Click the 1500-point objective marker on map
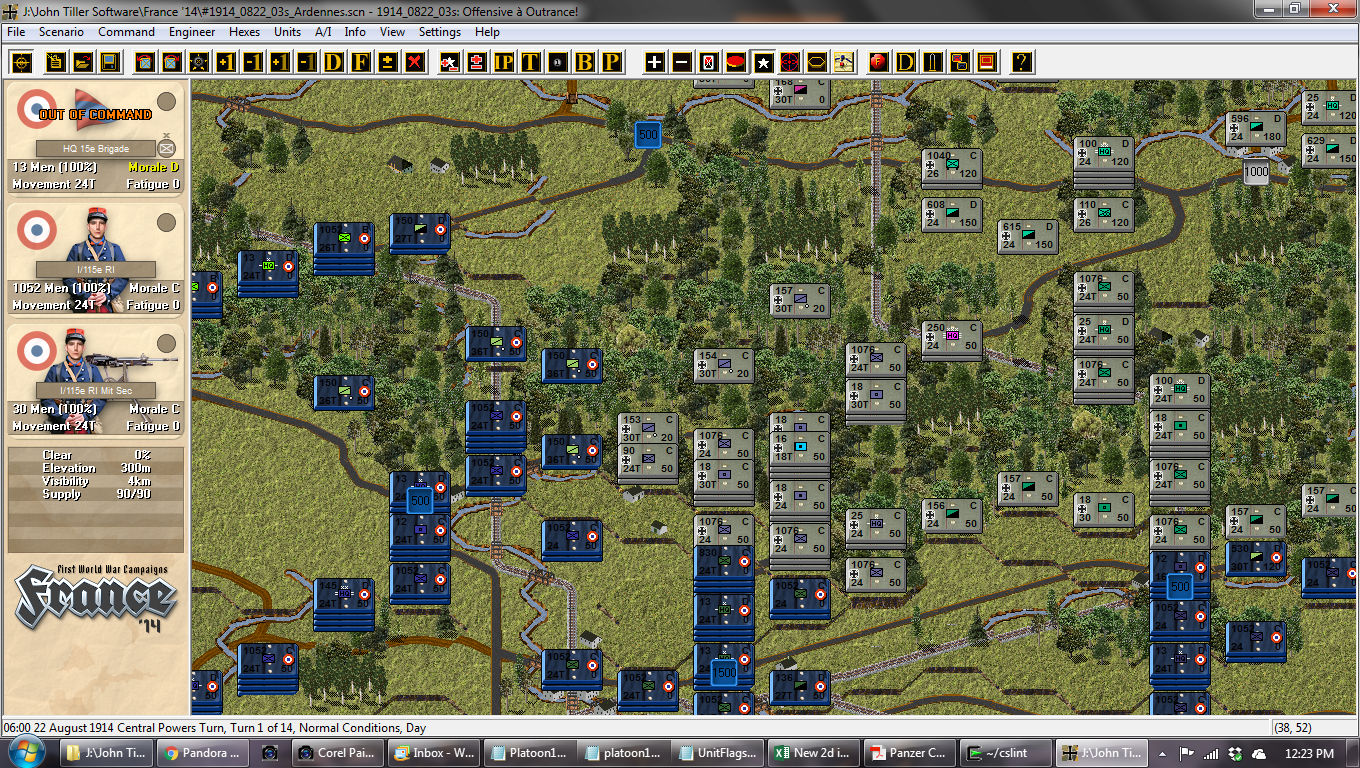Image resolution: width=1360 pixels, height=768 pixels. [x=724, y=673]
